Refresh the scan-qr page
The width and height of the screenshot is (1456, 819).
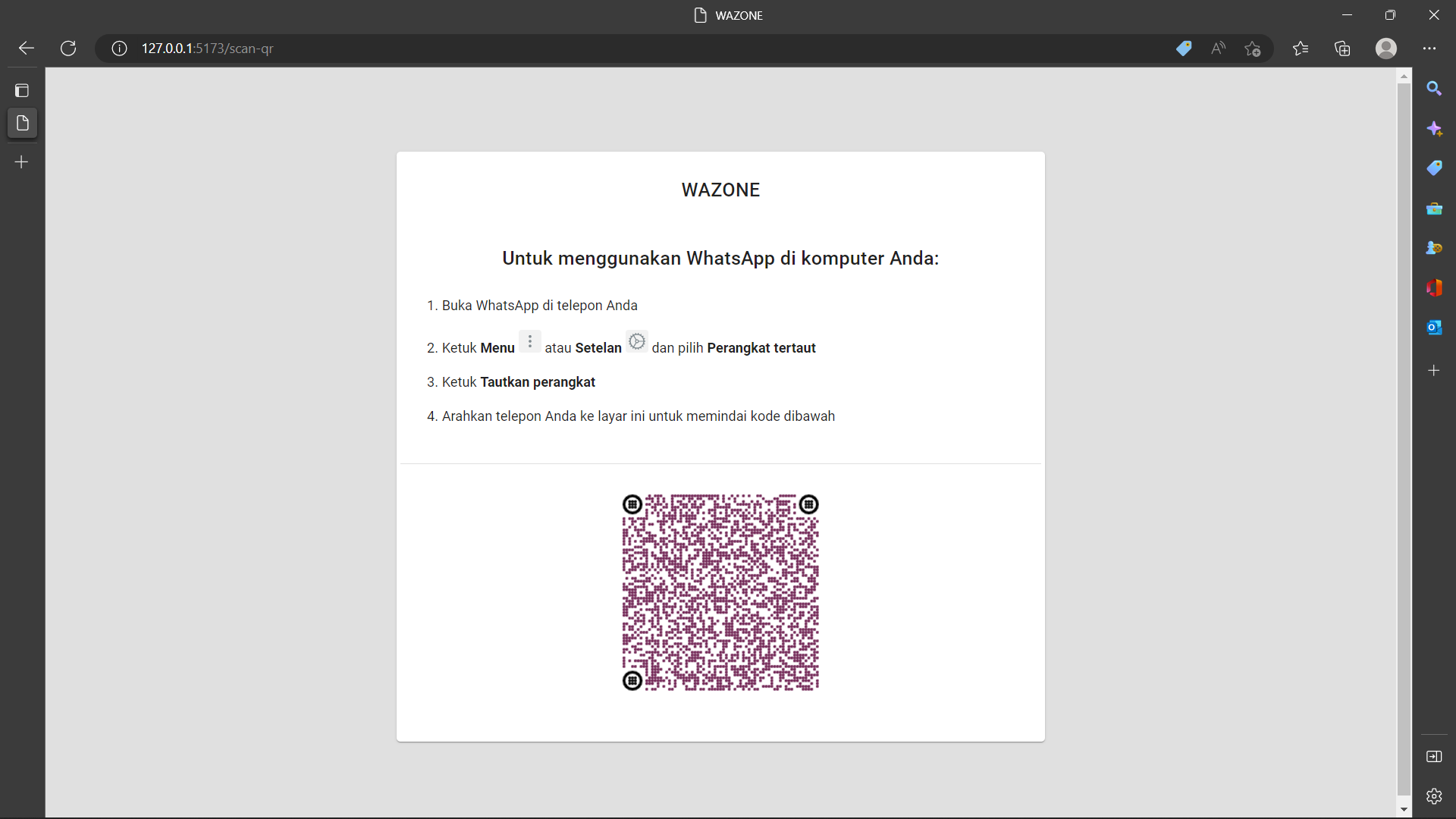pyautogui.click(x=68, y=49)
